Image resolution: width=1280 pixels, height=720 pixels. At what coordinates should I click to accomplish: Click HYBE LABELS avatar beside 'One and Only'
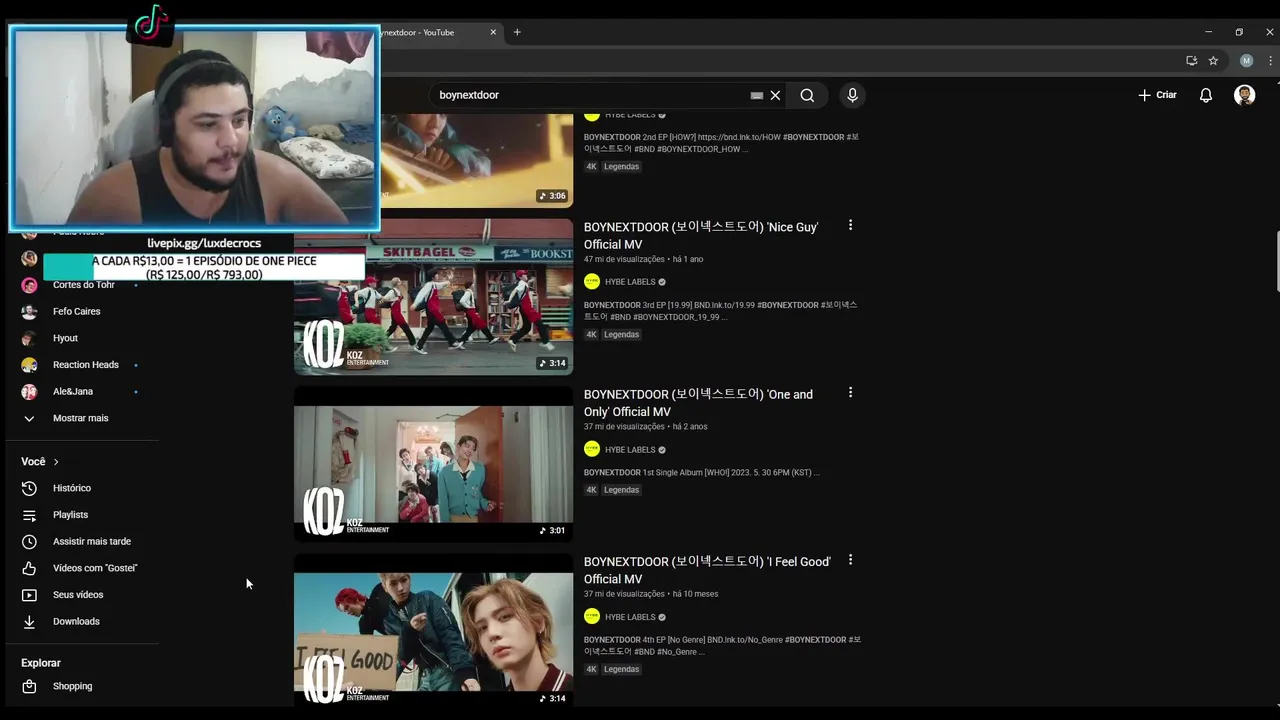tap(592, 449)
